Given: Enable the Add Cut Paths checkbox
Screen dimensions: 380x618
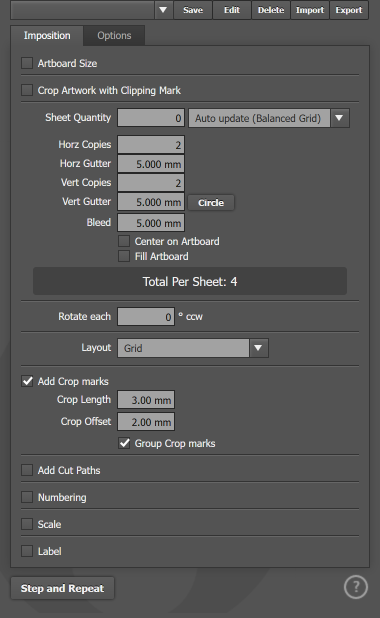Looking at the screenshot, I should (x=27, y=470).
